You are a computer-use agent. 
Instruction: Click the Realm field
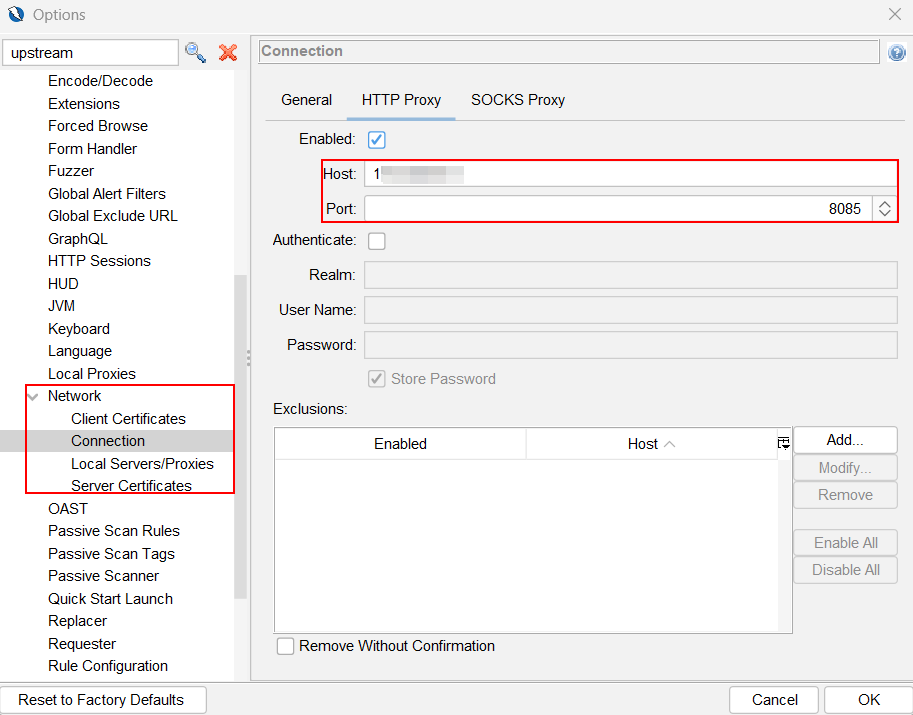631,275
